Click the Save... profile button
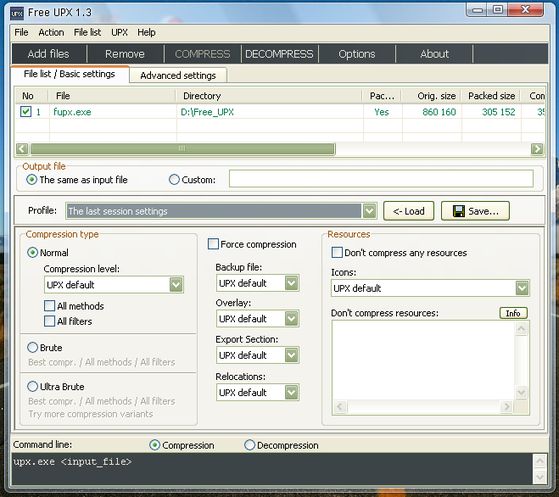This screenshot has height=497, width=559. (475, 211)
